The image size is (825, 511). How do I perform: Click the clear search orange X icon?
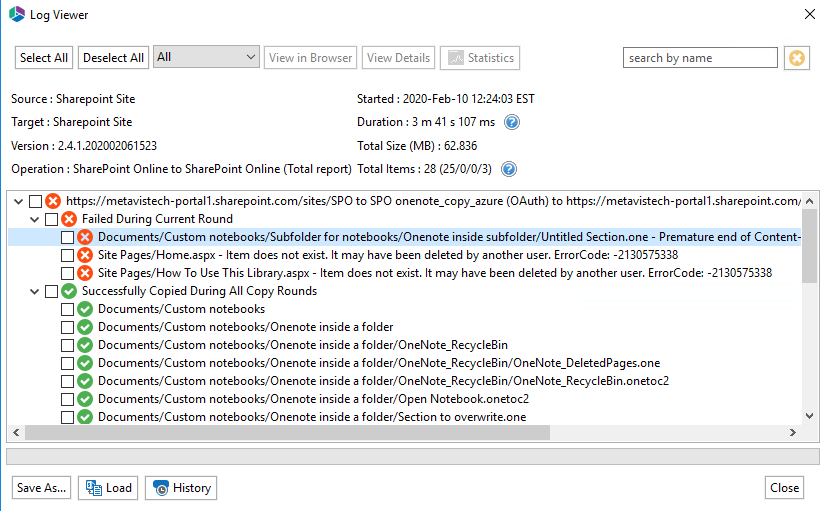796,58
